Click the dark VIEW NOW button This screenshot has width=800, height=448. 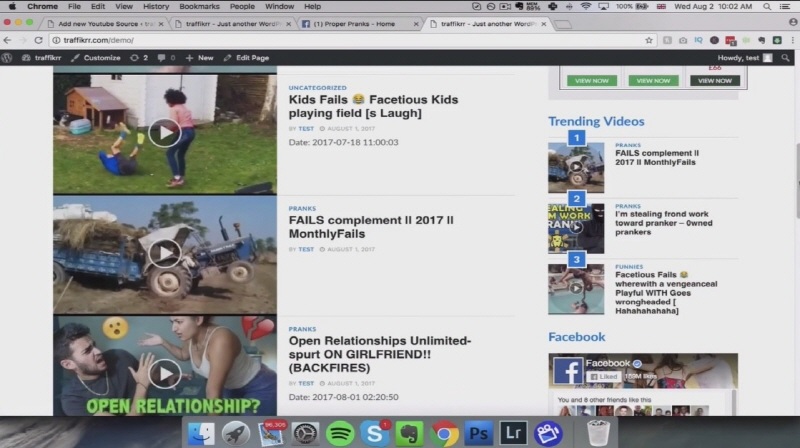(714, 81)
